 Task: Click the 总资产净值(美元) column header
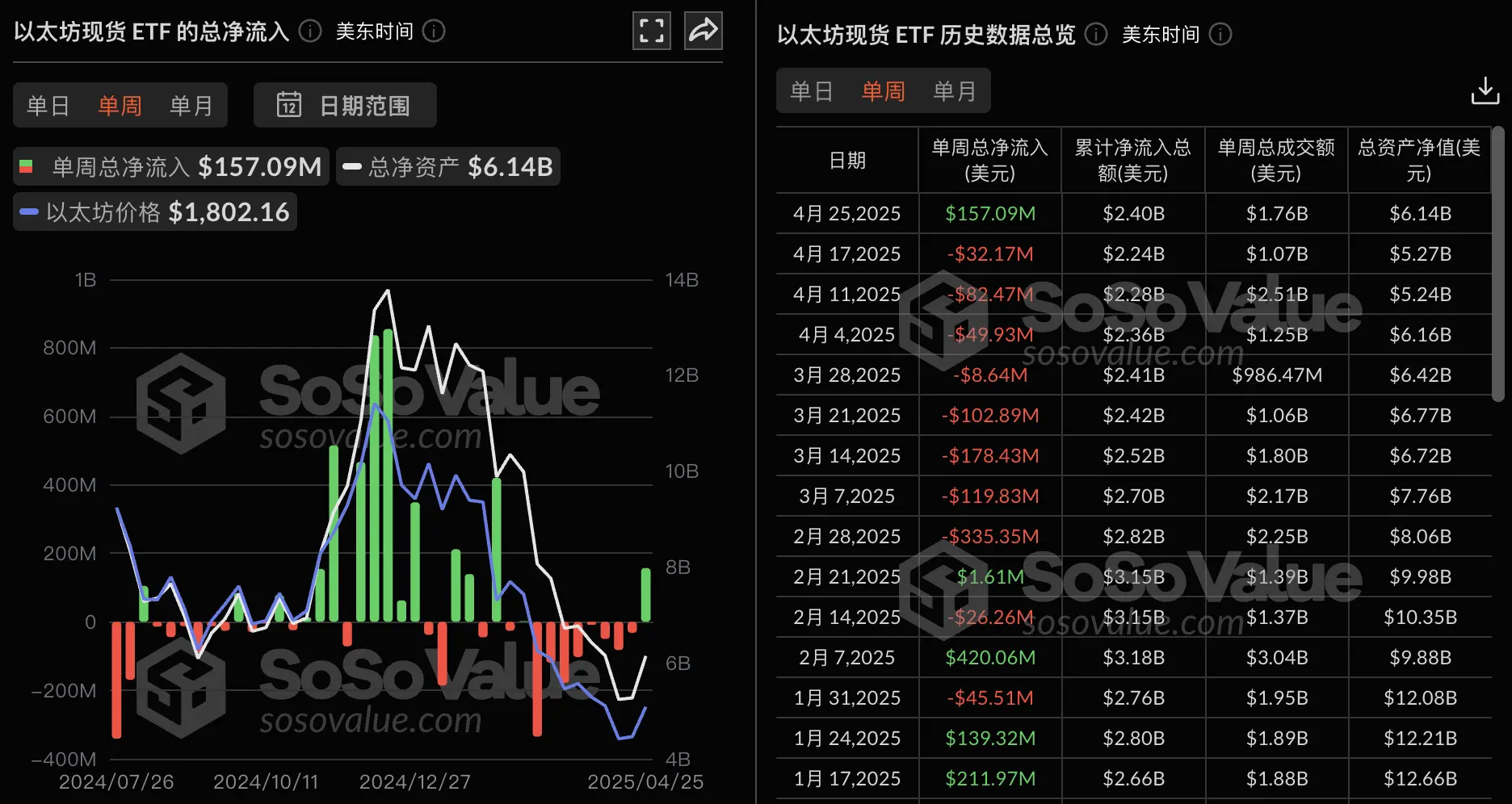[1419, 160]
